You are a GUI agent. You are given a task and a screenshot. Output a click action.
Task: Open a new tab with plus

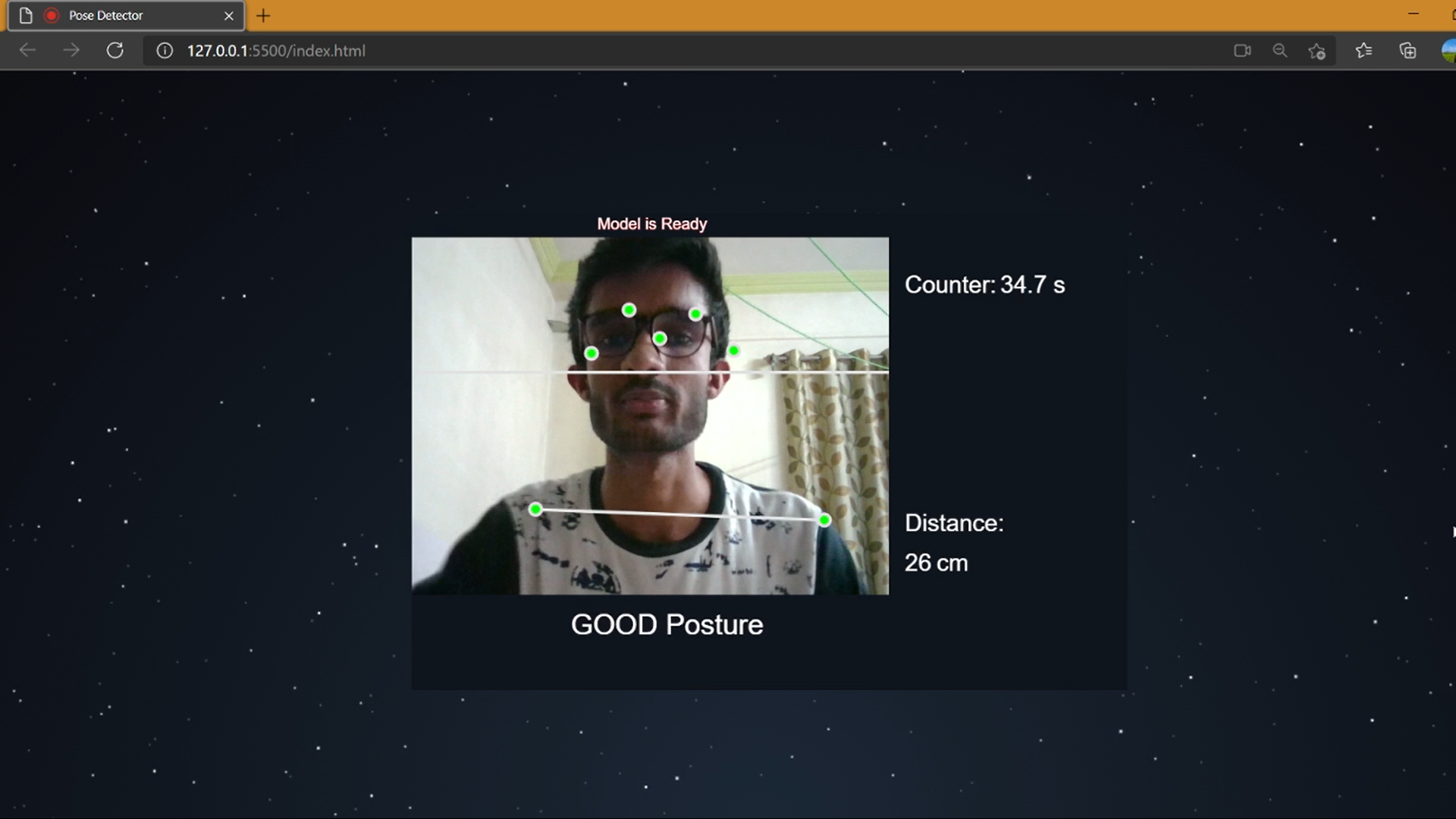(x=263, y=15)
